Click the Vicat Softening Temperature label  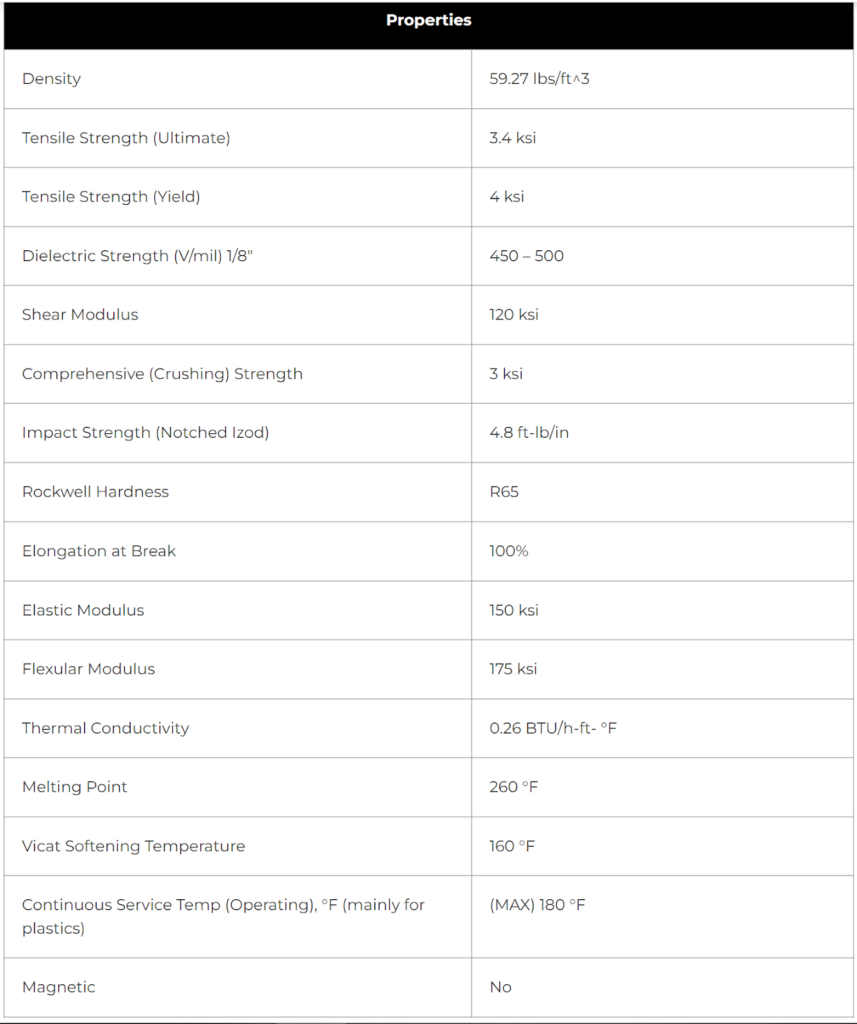point(133,846)
